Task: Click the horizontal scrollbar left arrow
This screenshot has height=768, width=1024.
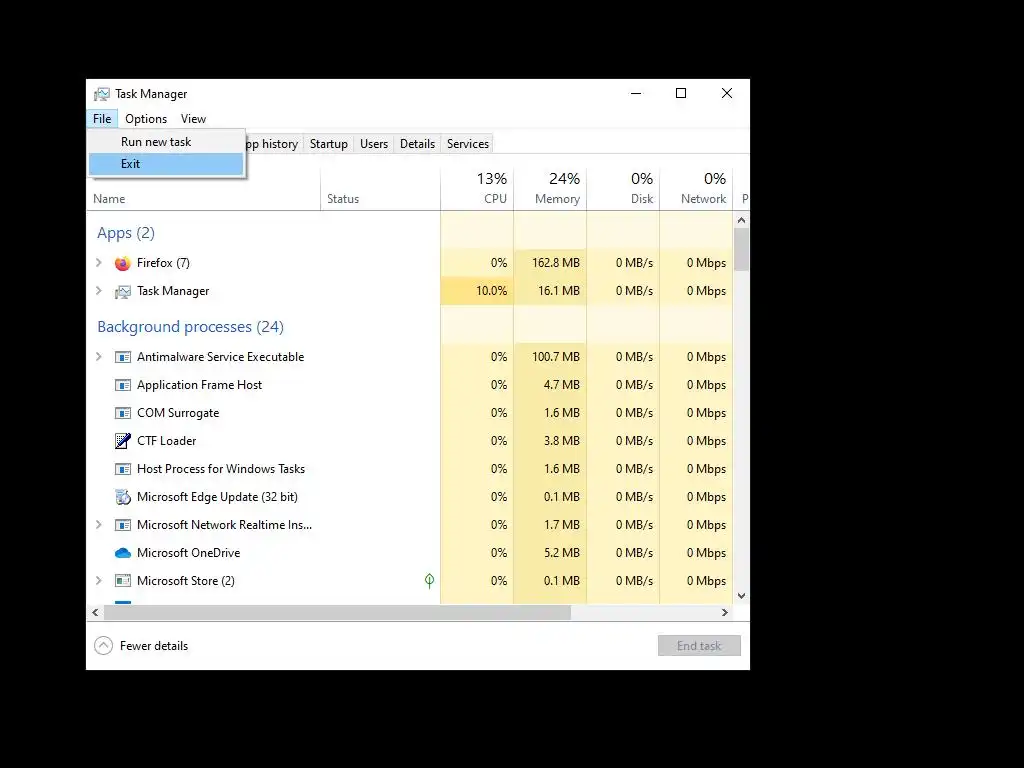Action: pos(95,613)
